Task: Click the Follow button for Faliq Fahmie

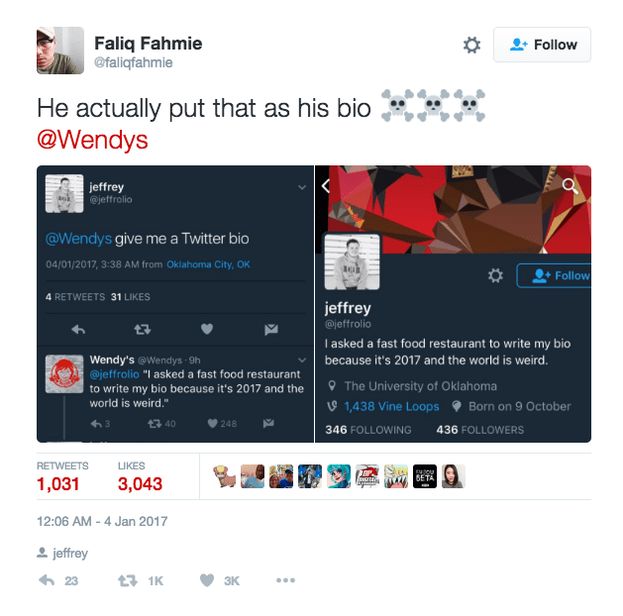Action: 542,45
